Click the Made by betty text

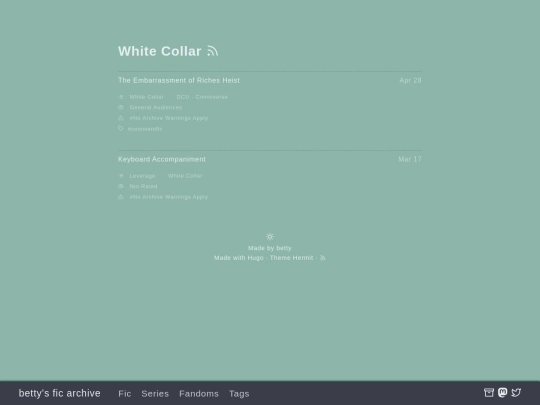(270, 248)
